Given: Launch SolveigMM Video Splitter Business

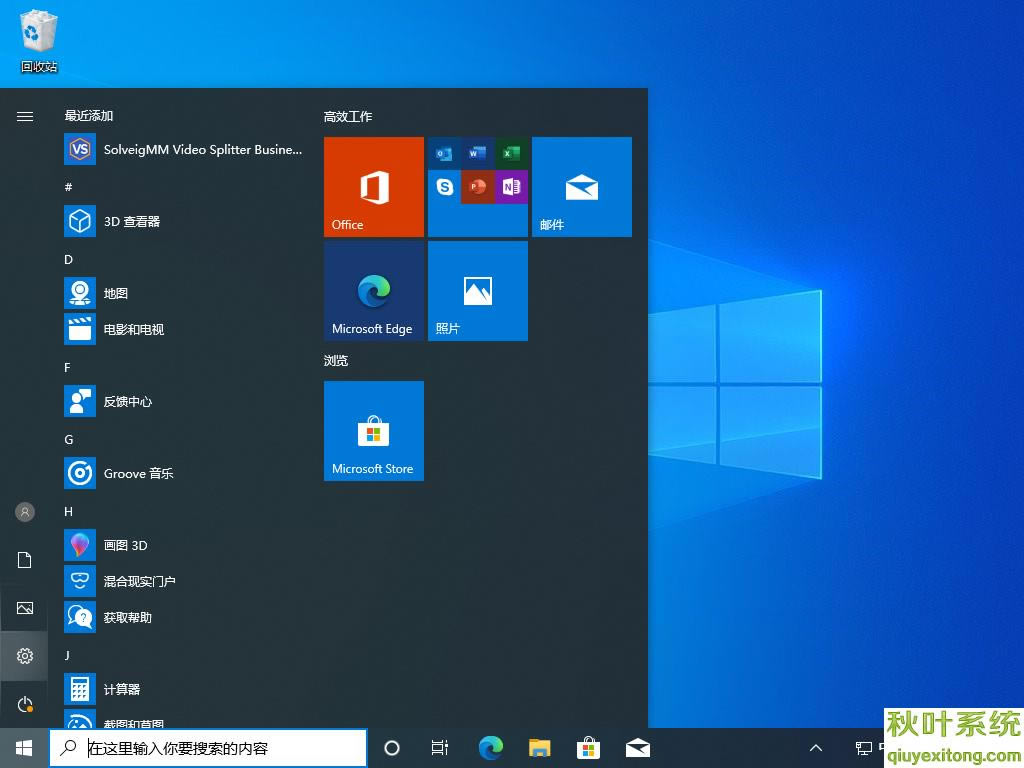Looking at the screenshot, I should click(x=184, y=150).
